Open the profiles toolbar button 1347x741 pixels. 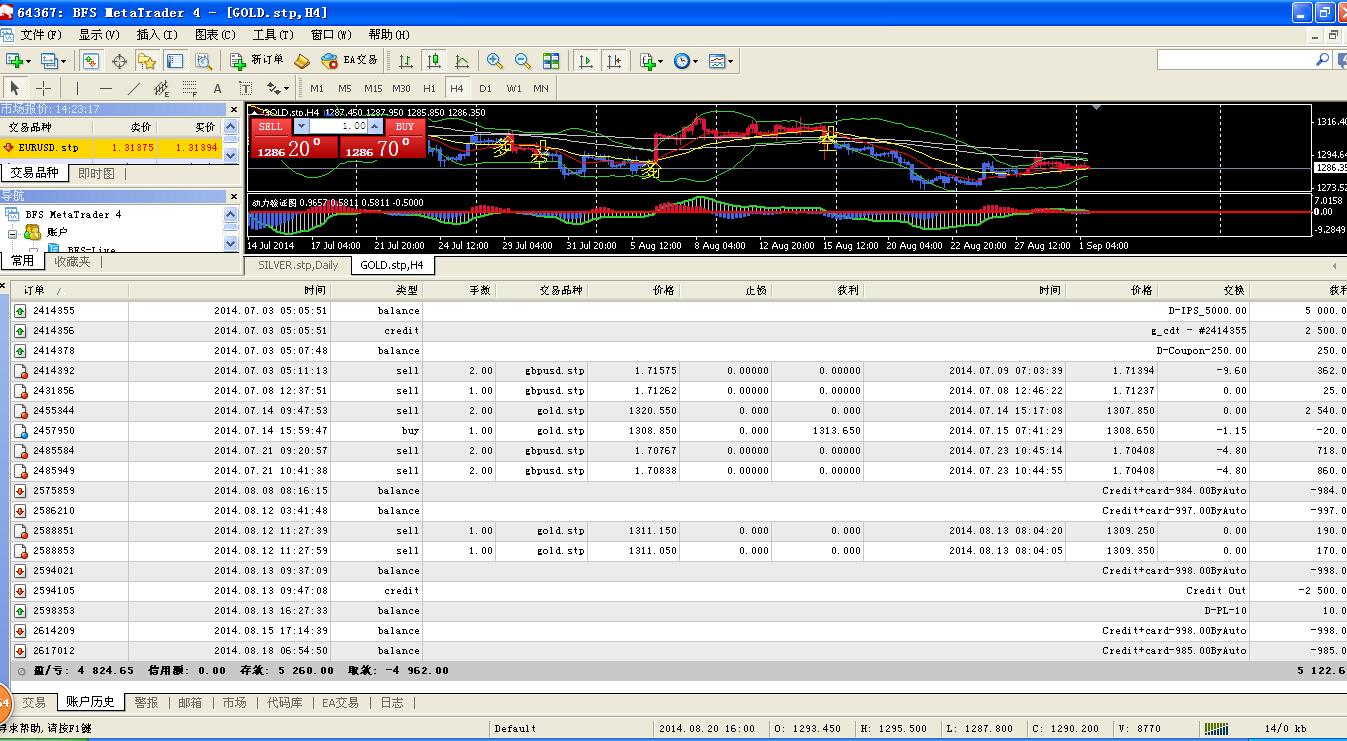click(x=53, y=61)
